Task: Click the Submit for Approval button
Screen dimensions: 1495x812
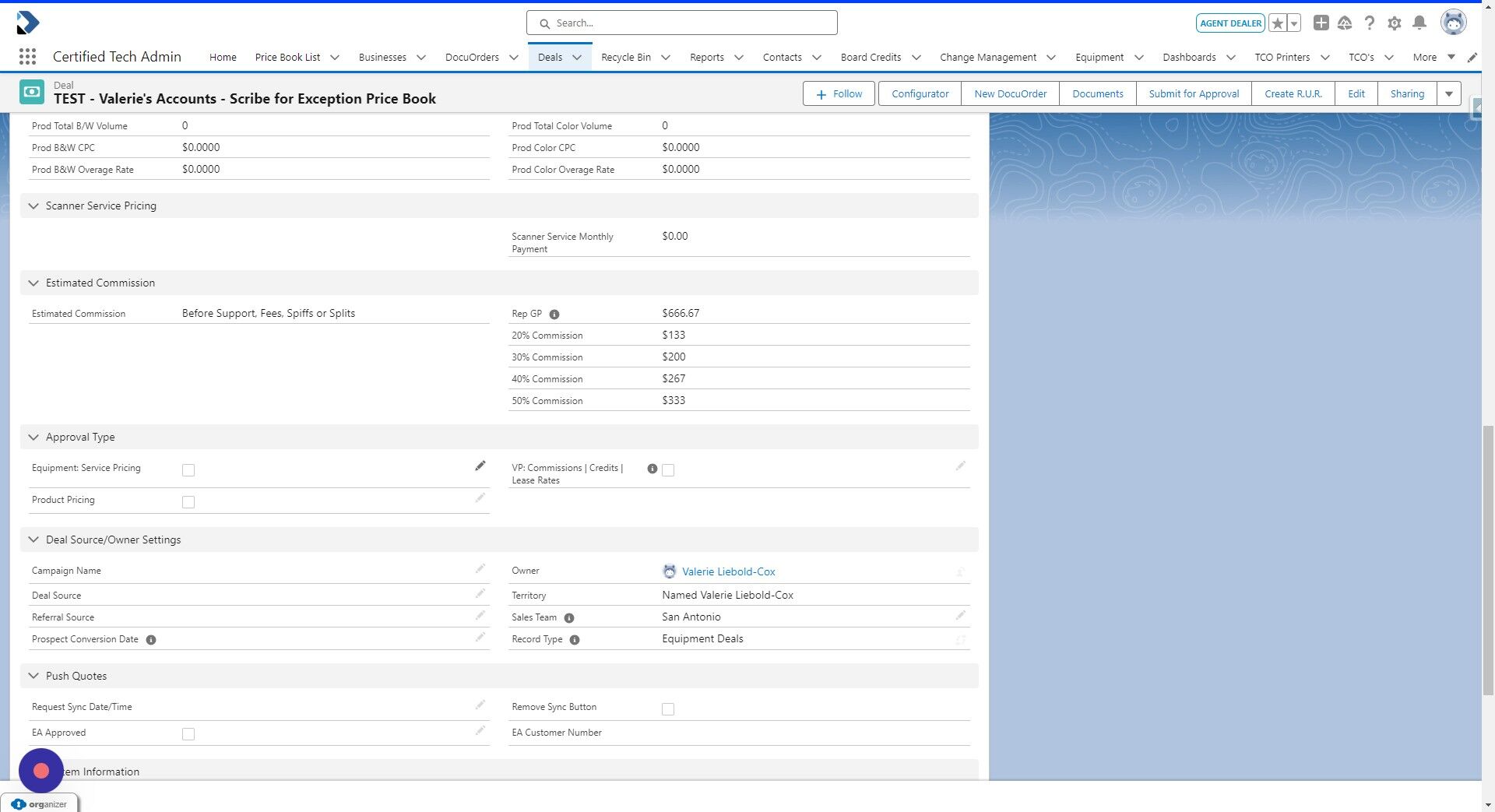Action: click(x=1193, y=93)
